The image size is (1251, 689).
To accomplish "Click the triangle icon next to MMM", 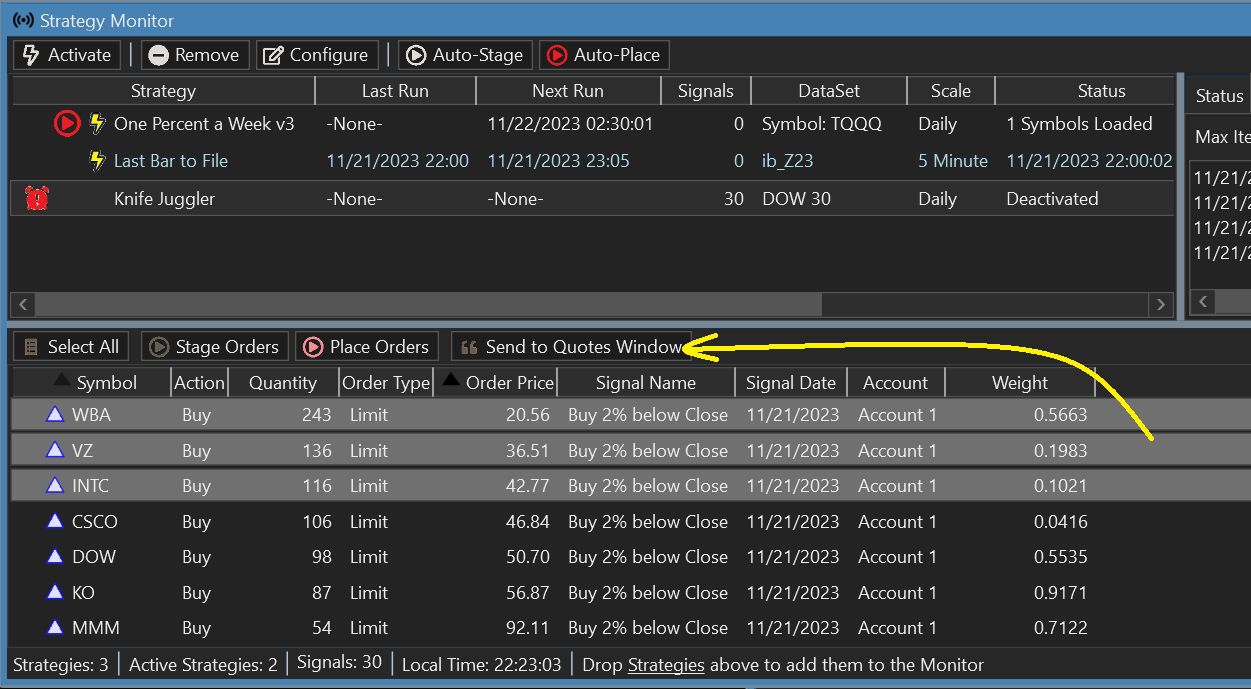I will [x=55, y=628].
